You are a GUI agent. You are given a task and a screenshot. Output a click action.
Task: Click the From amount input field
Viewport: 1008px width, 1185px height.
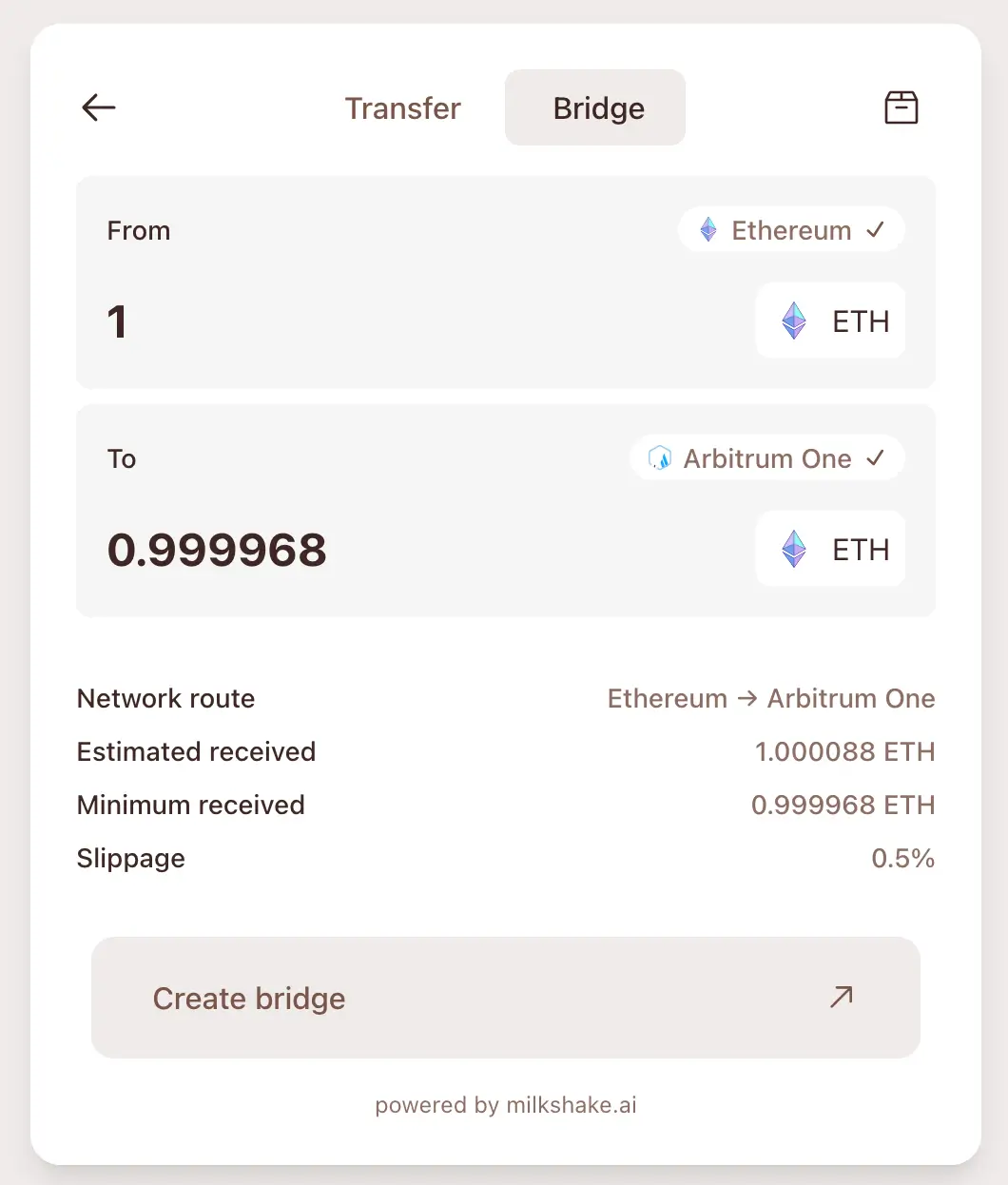(380, 321)
